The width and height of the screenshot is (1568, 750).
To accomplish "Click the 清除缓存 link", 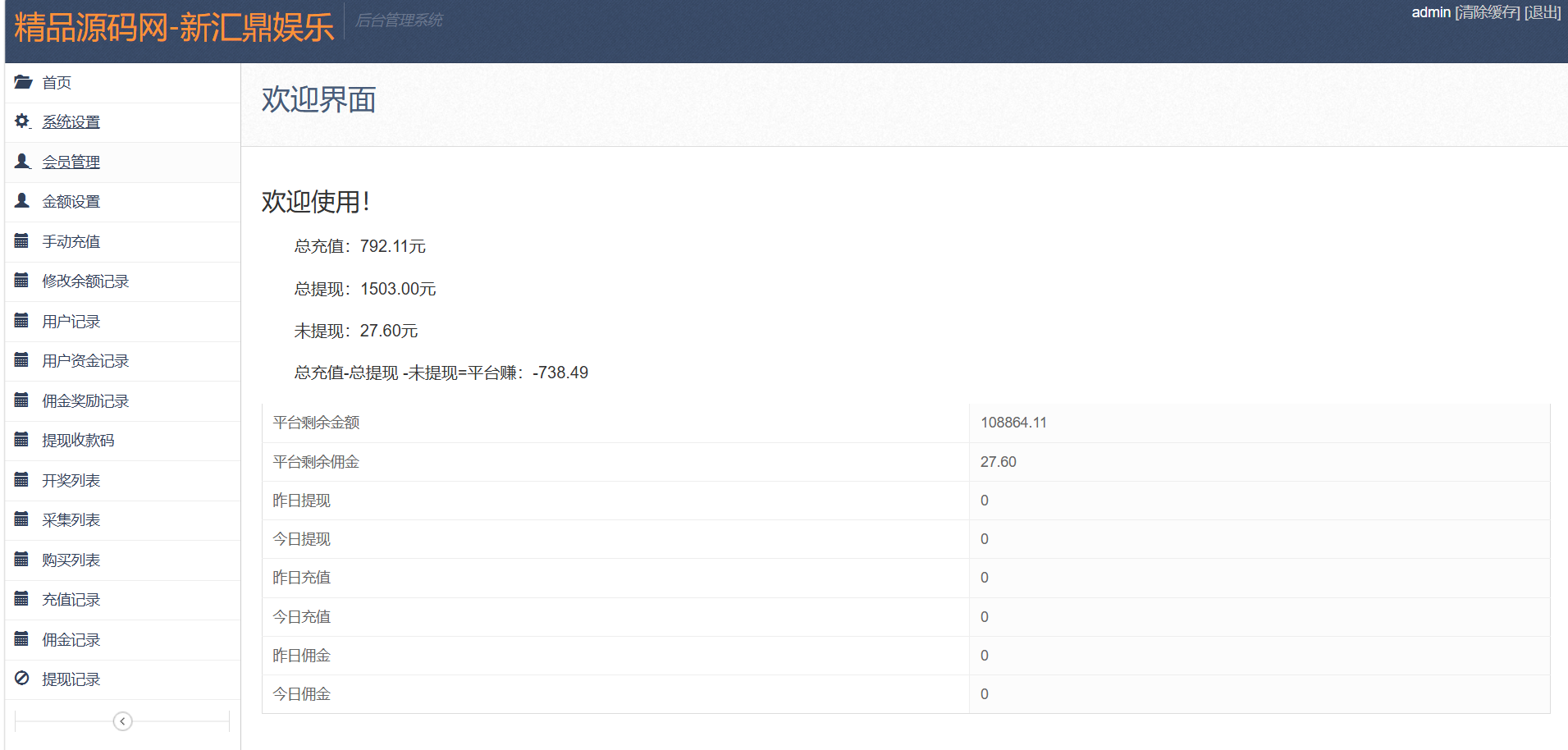I will coord(1487,12).
